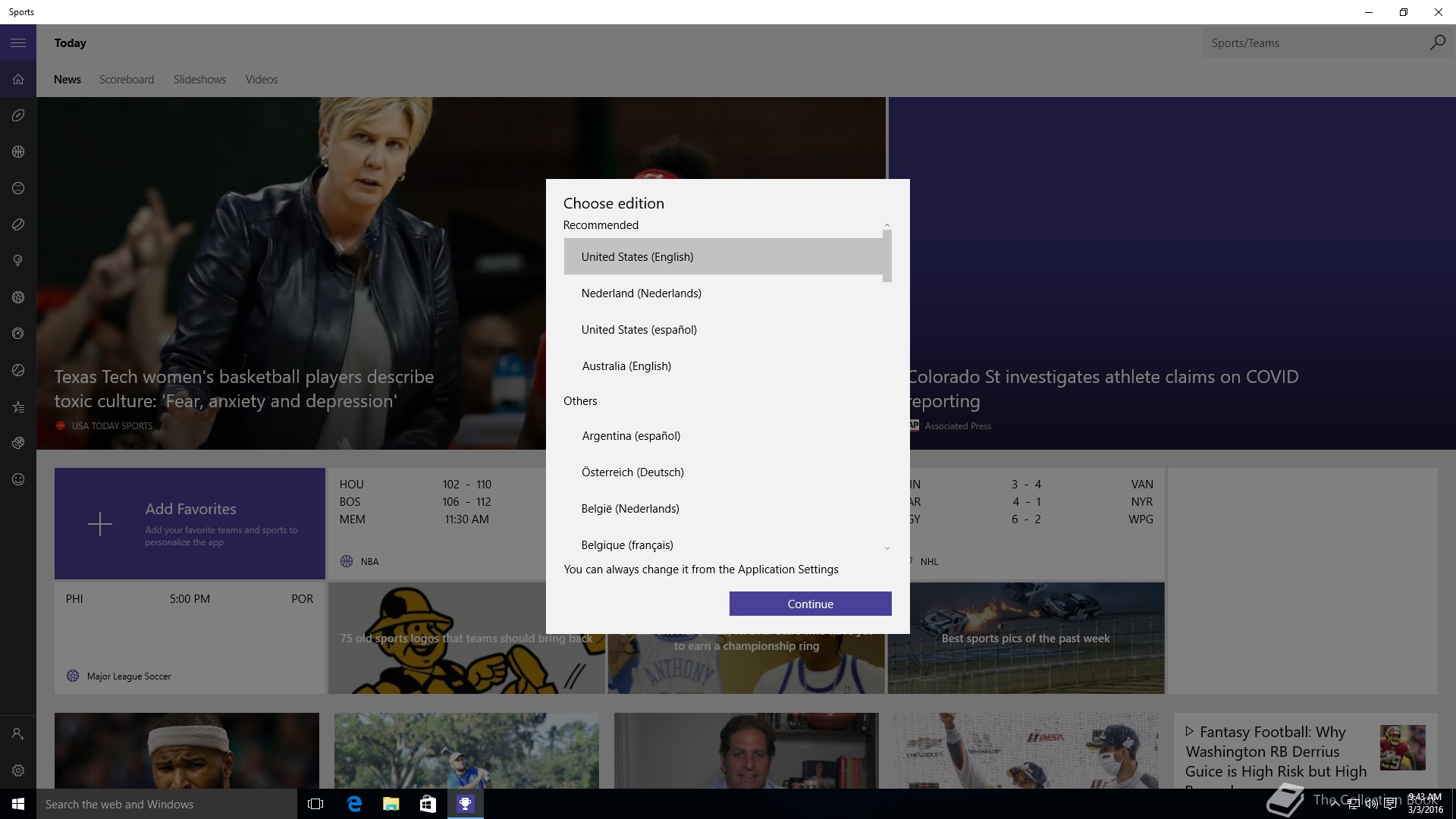
Task: Select Nederland (Nederlands) edition
Action: click(x=723, y=293)
